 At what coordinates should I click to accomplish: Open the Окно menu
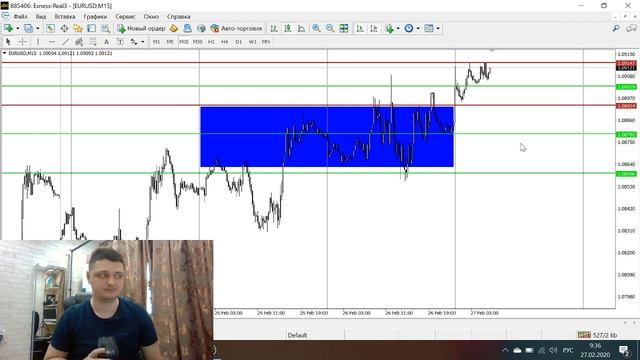[x=151, y=17]
